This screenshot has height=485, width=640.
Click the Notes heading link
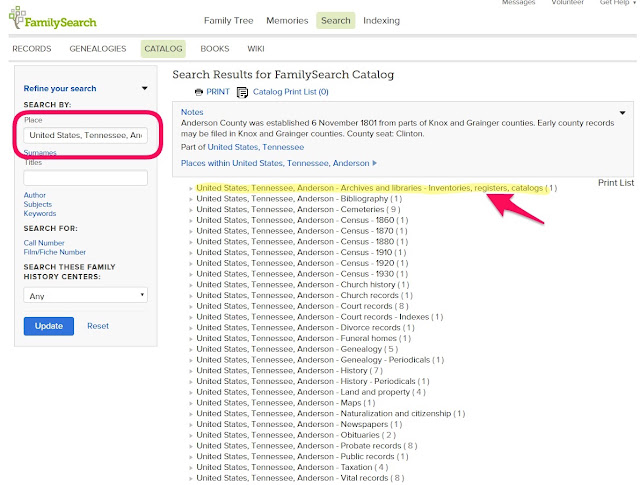tap(192, 112)
